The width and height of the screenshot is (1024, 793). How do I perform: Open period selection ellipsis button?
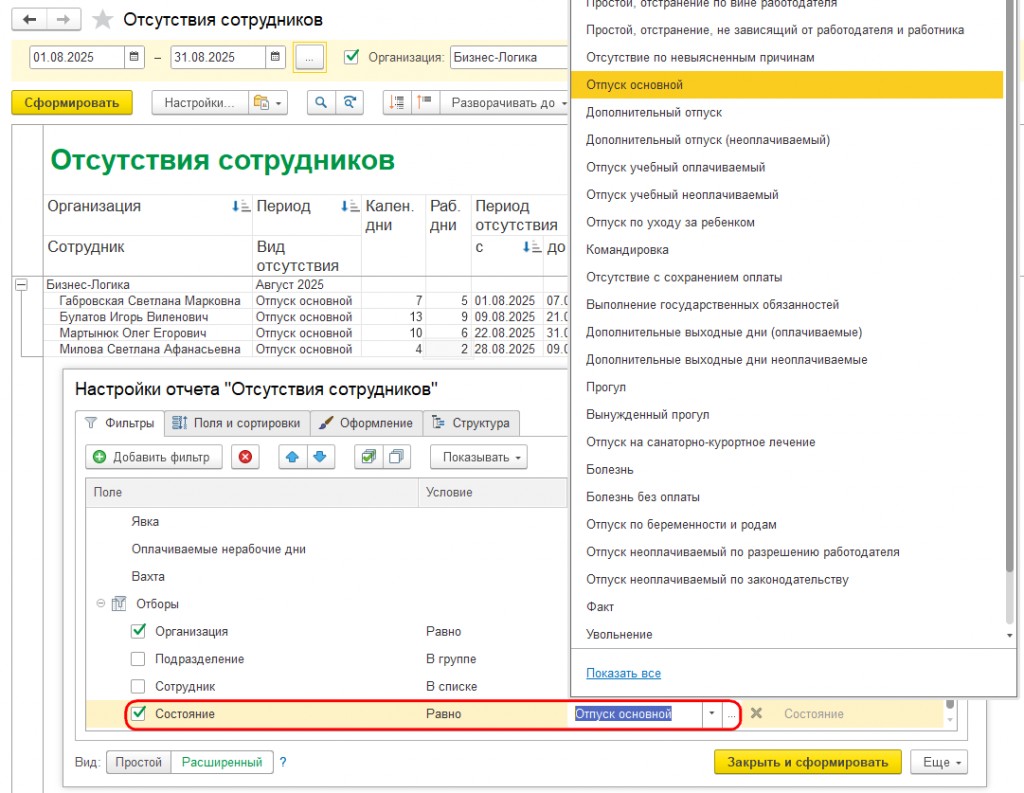click(x=310, y=57)
